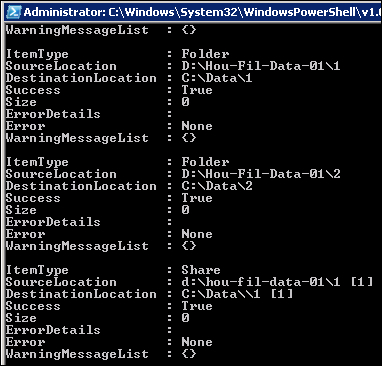Click the SourceLocation path ending in \2
This screenshot has width=382, height=366.
261,174
